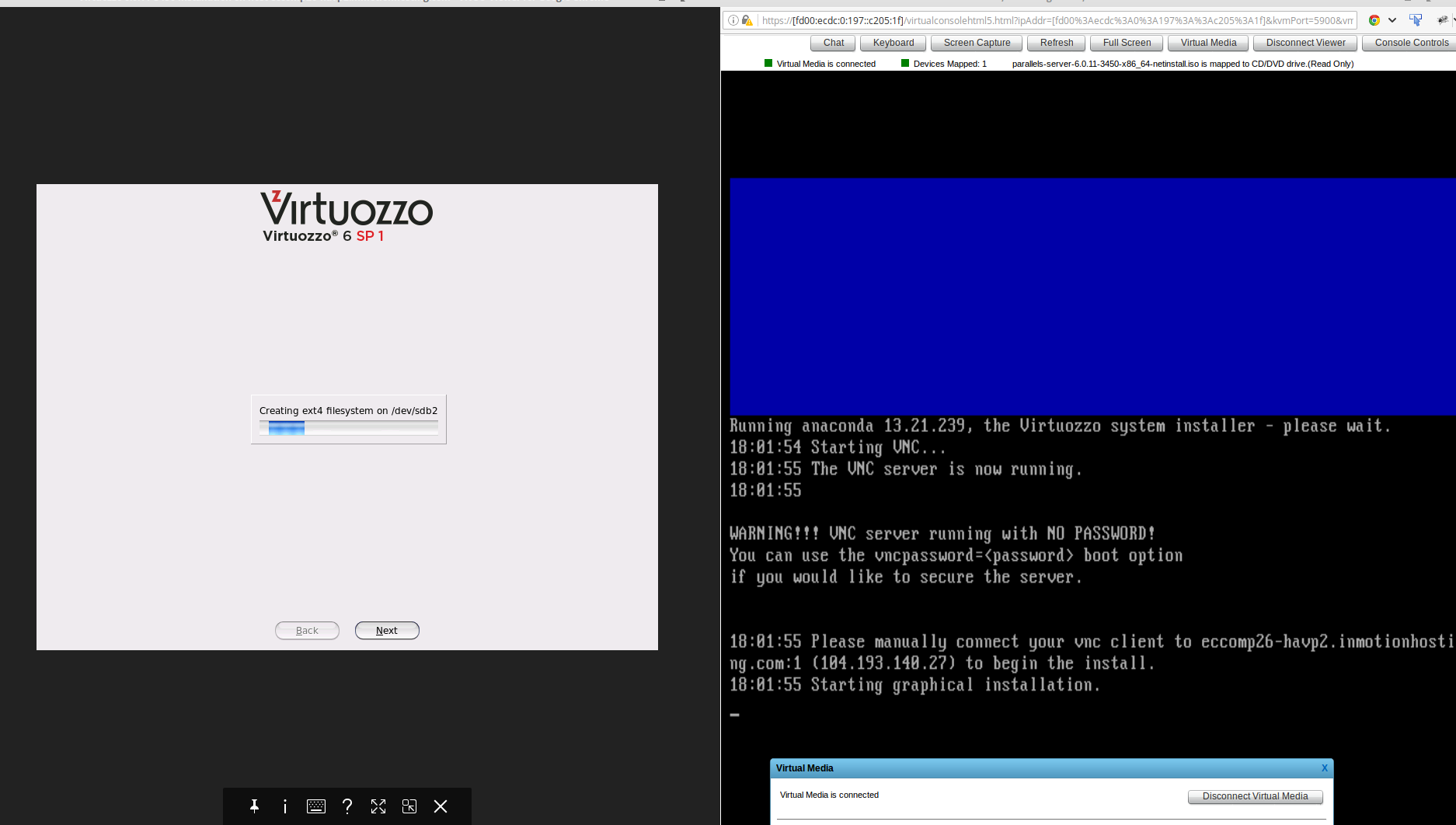Screen dimensions: 1456x825
Task: Enter fullscreen using the expand arrows icon
Action: 378,806
